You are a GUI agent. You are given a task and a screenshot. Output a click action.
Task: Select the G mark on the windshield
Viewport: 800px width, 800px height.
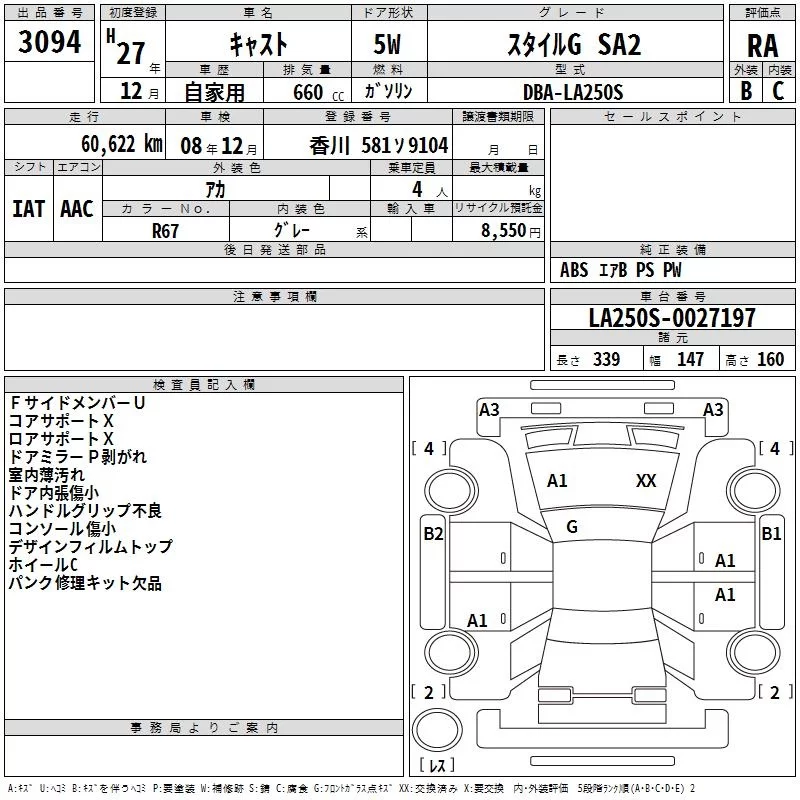point(572,527)
